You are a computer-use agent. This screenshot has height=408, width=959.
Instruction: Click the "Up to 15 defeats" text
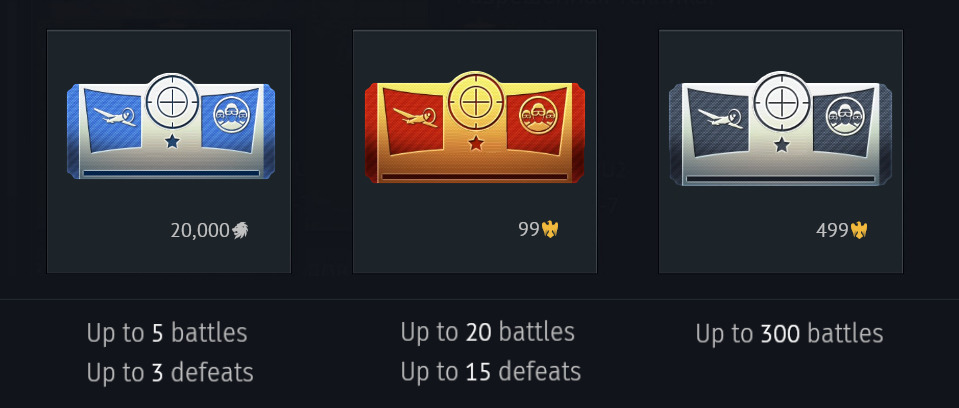(491, 371)
